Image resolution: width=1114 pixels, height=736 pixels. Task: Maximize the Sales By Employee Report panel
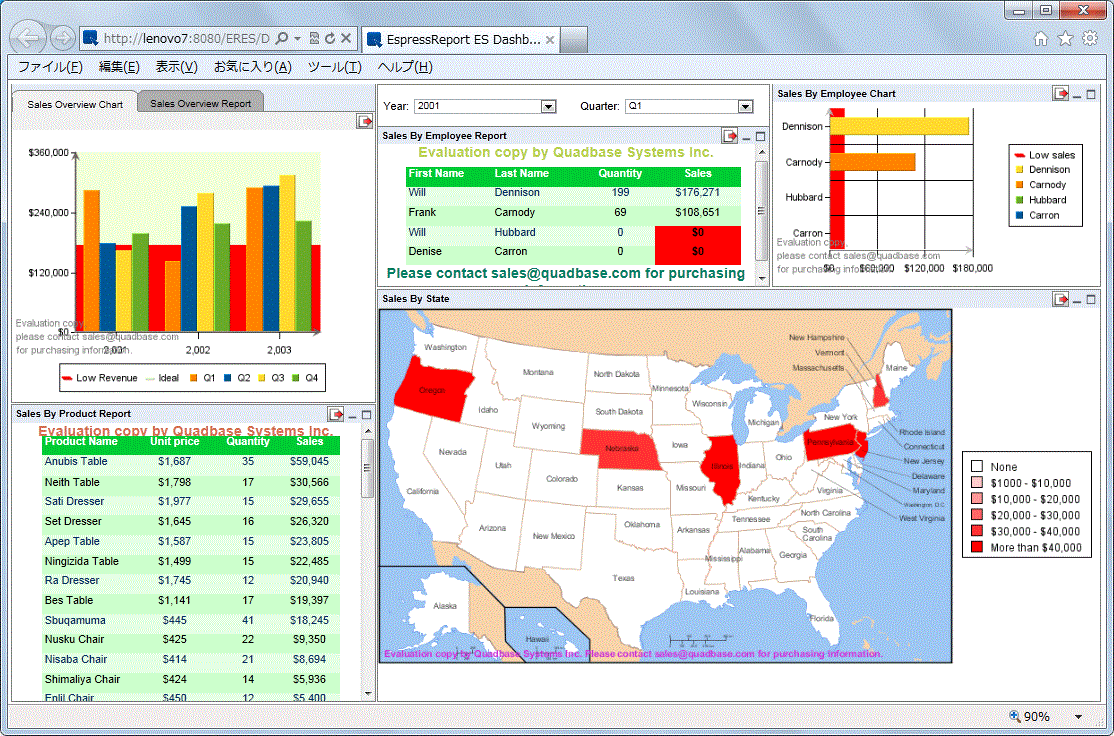(x=760, y=136)
